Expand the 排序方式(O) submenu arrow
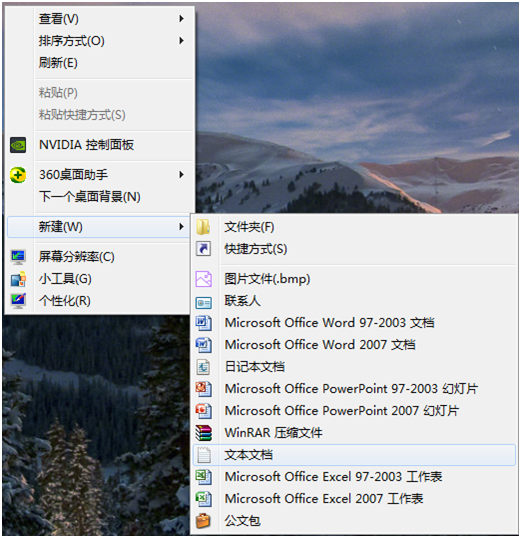Screen dimensions: 521x538 182,41
